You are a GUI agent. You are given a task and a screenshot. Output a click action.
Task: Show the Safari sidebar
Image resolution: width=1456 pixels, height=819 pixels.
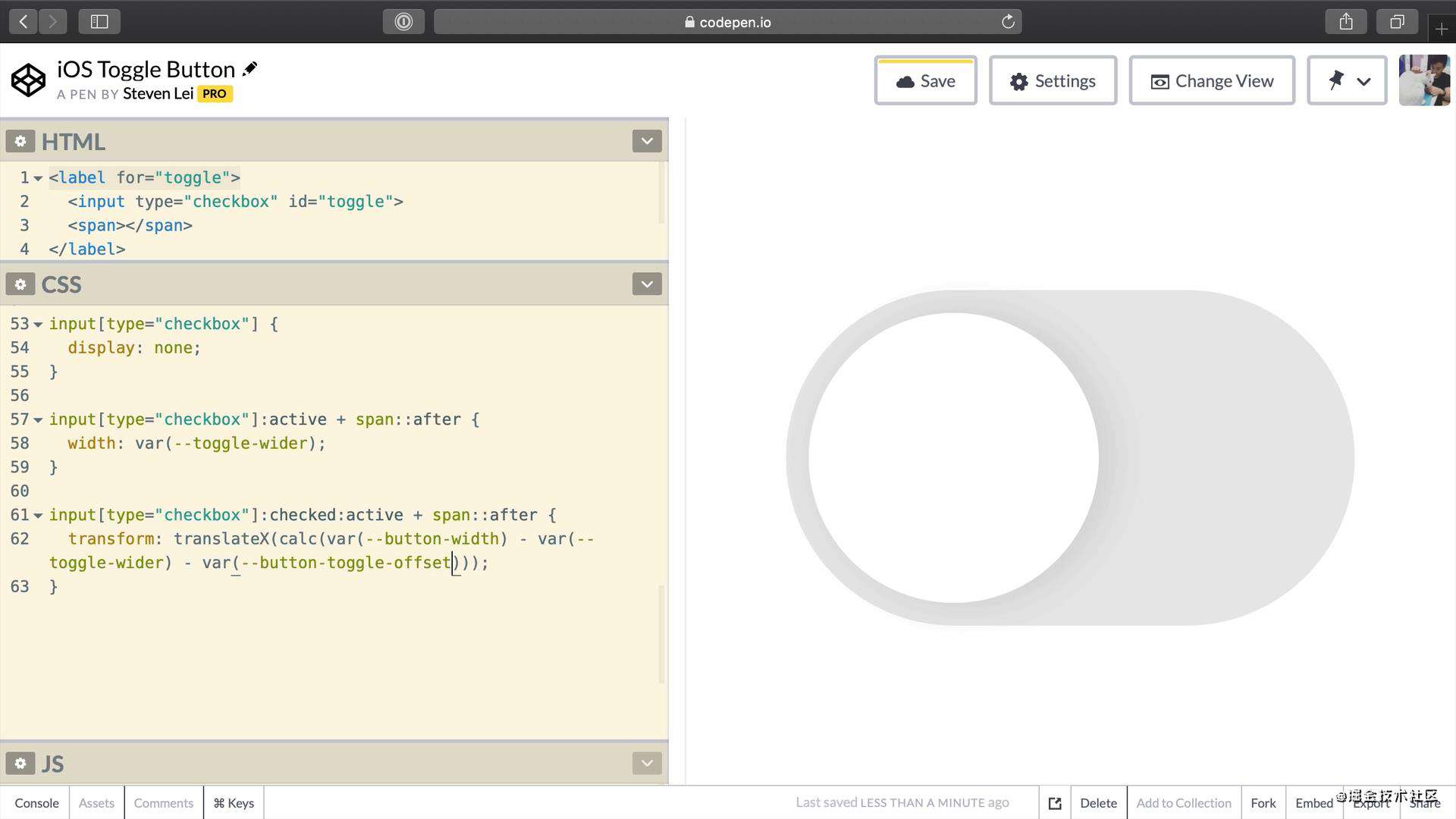point(99,22)
